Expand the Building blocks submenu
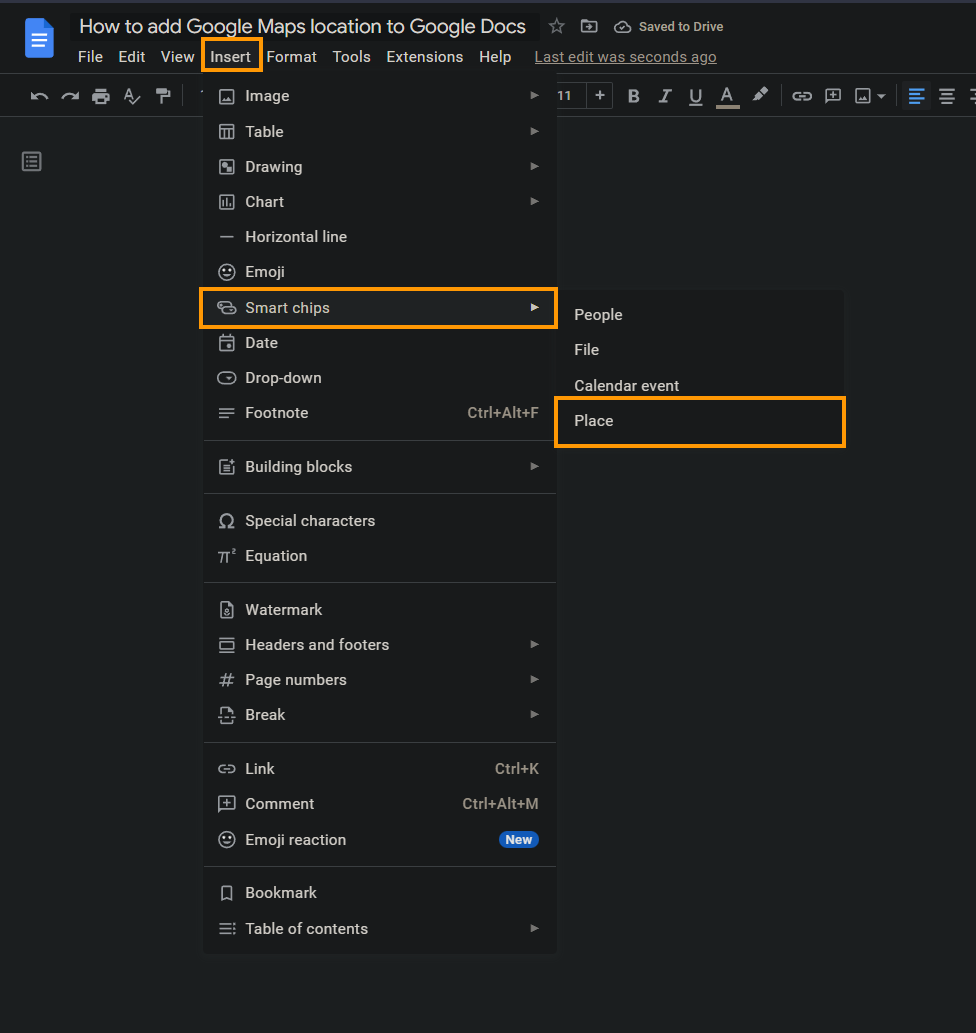The image size is (976, 1033). pyautogui.click(x=380, y=466)
